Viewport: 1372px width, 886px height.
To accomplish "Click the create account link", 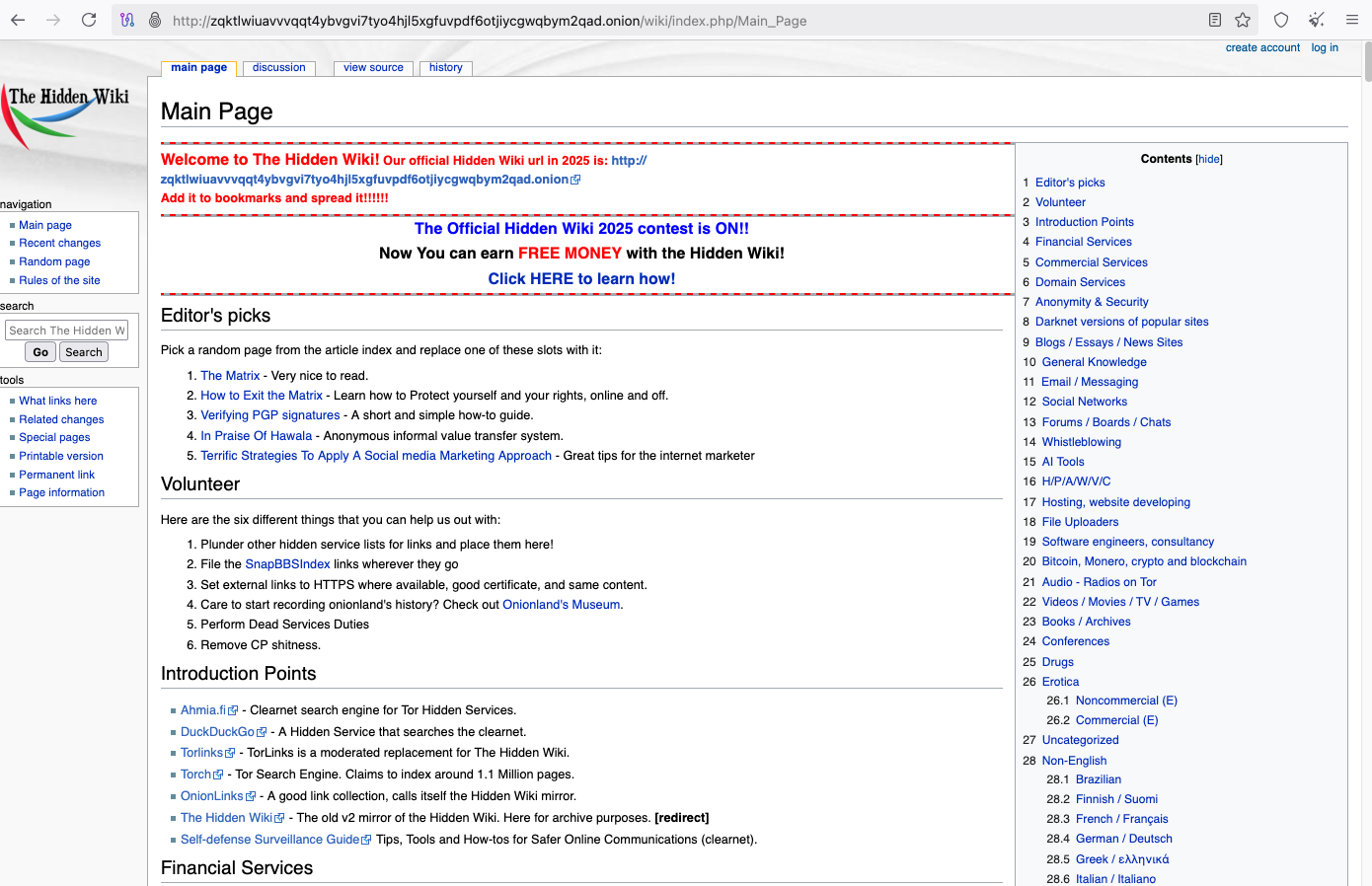I will point(1262,46).
